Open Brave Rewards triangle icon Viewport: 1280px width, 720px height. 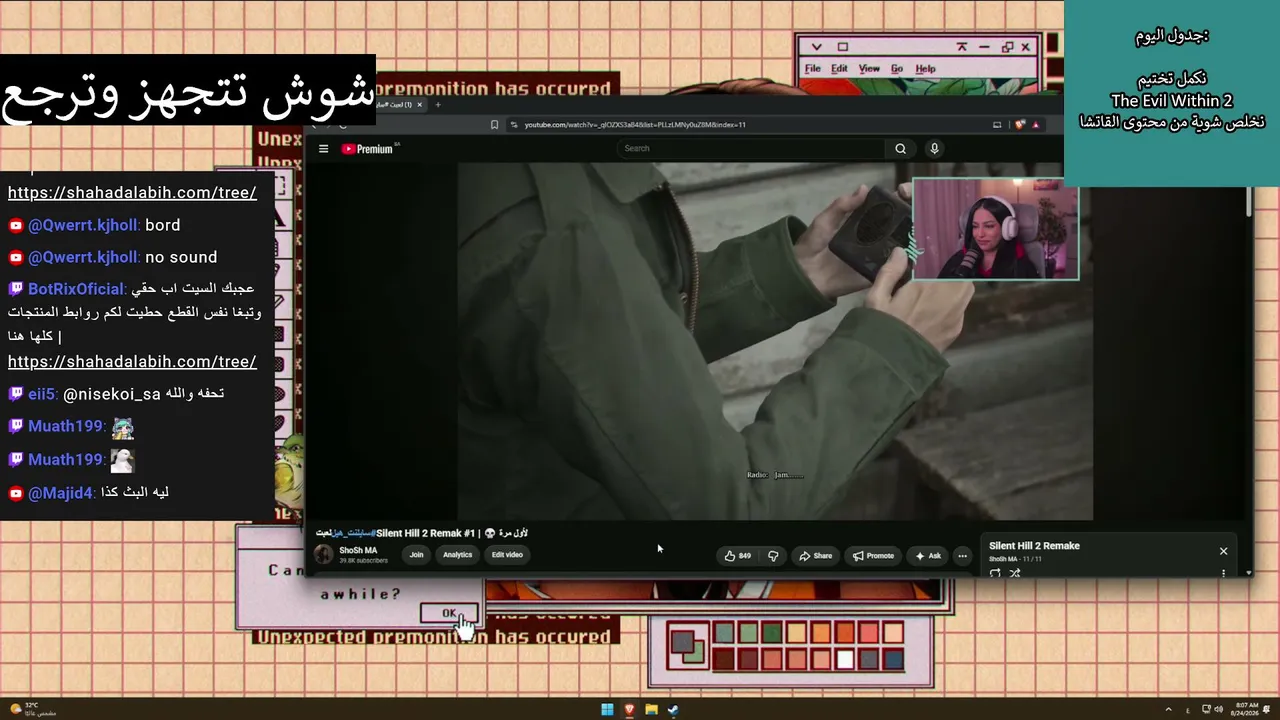[1035, 125]
